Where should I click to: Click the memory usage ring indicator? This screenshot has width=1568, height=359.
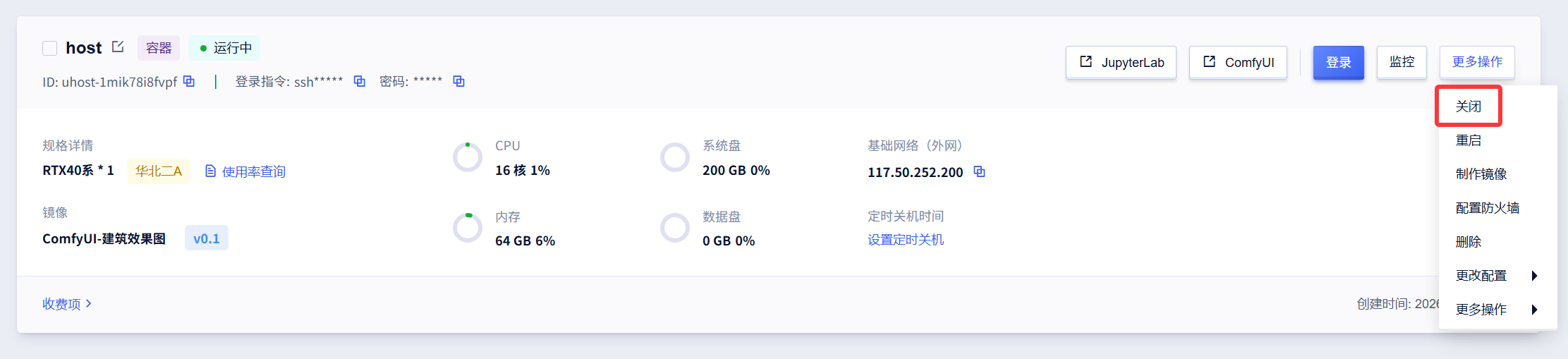468,228
